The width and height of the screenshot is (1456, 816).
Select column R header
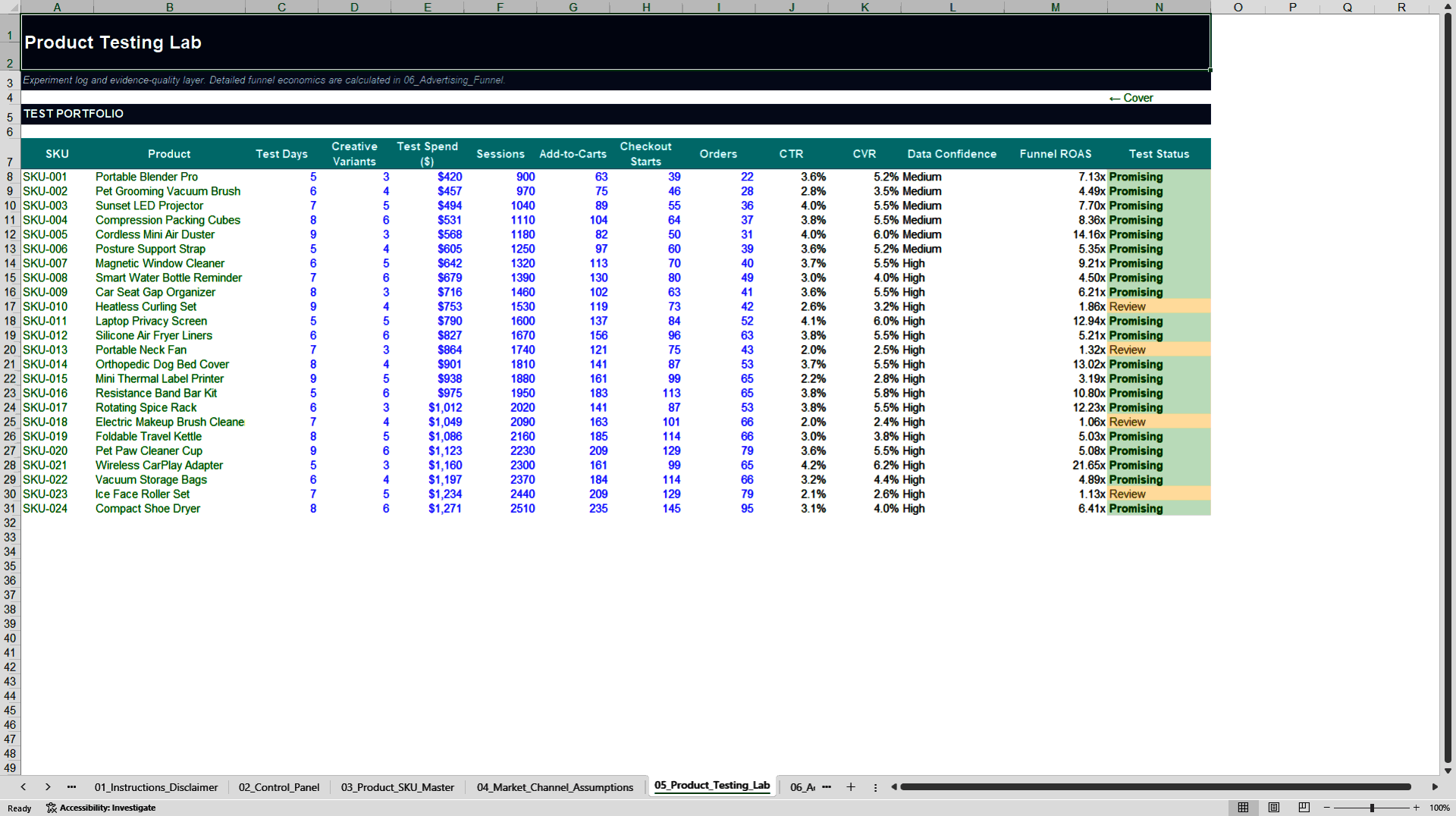tap(1401, 7)
